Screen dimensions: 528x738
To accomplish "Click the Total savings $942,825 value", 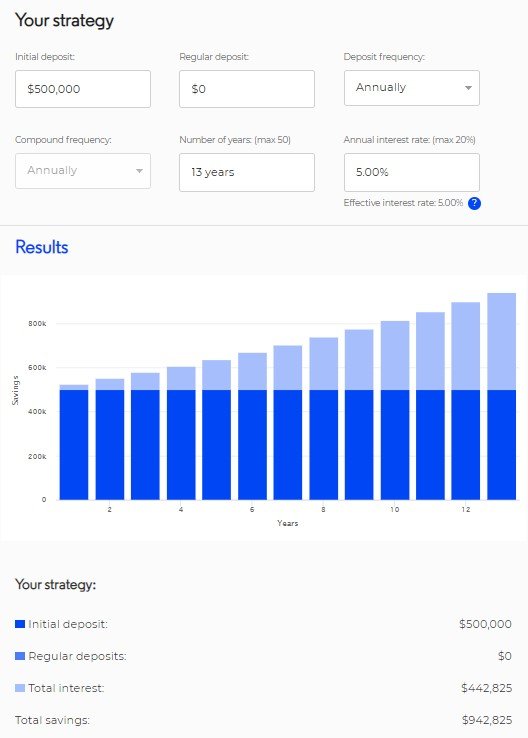I will (487, 720).
